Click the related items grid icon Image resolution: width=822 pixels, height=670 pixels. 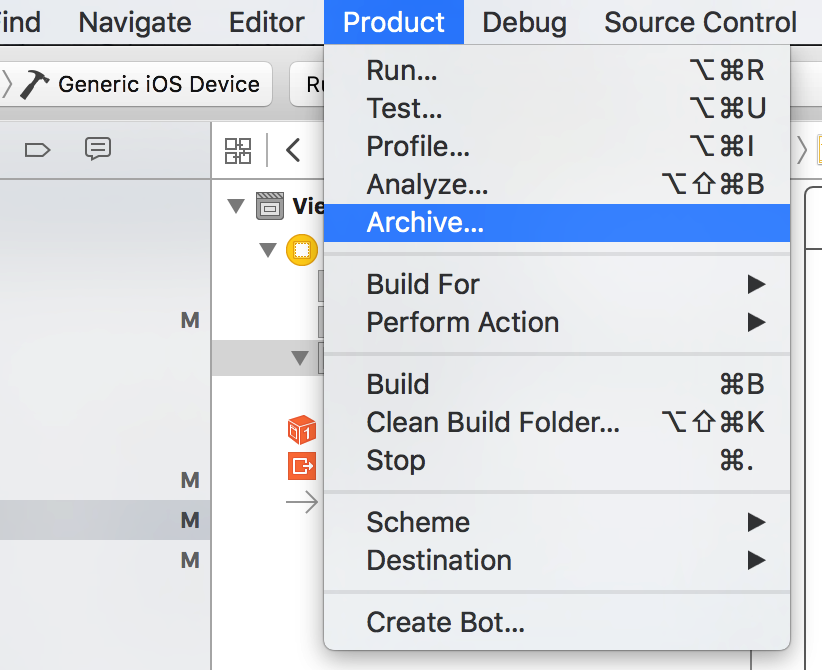click(238, 151)
